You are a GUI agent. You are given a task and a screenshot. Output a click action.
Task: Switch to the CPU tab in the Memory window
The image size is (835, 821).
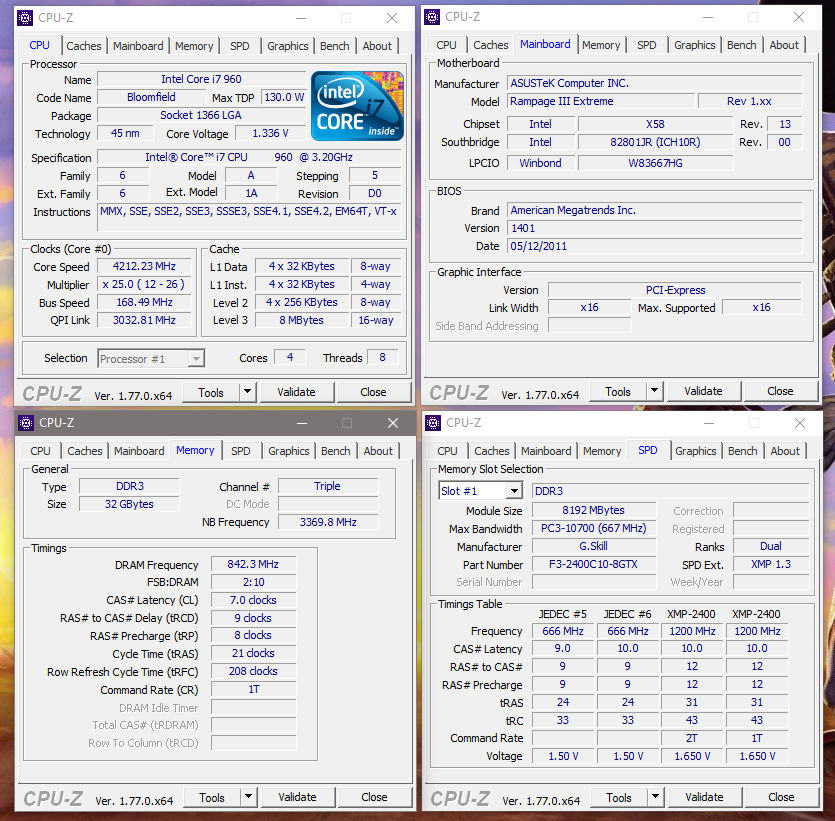40,451
